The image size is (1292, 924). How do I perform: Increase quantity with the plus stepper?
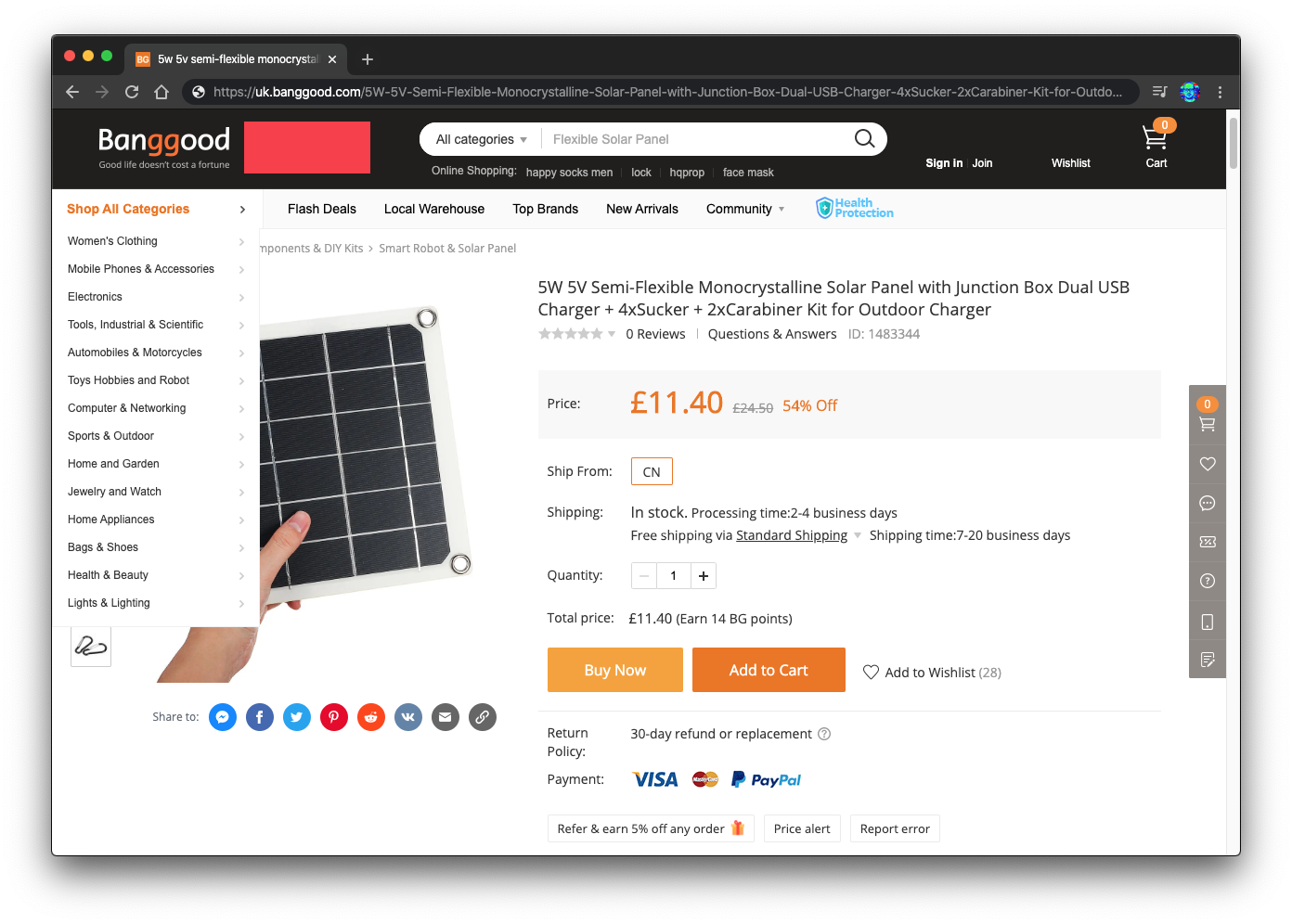coord(703,575)
